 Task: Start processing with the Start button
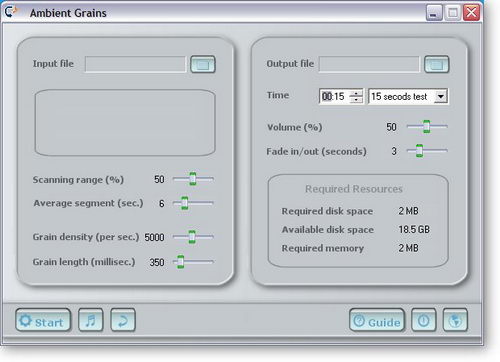43,320
